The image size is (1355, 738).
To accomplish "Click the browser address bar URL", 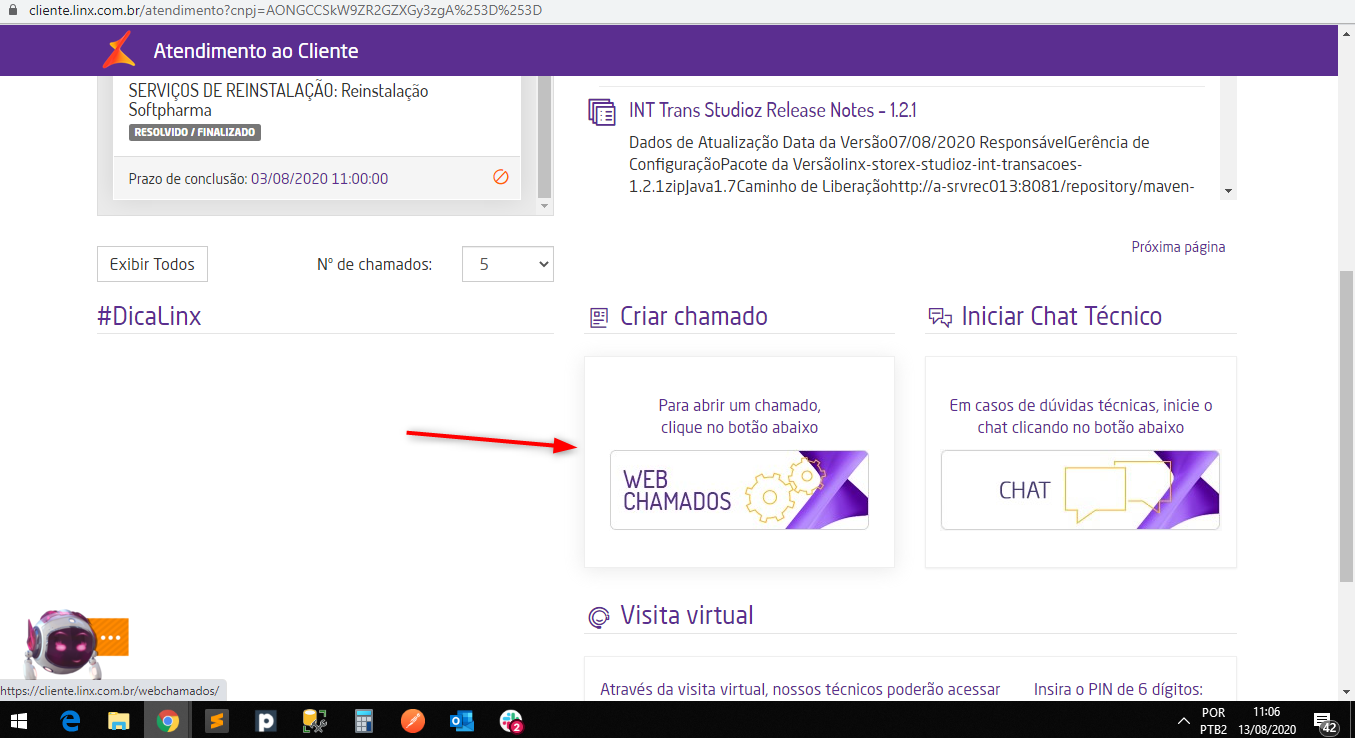I will pyautogui.click(x=285, y=10).
